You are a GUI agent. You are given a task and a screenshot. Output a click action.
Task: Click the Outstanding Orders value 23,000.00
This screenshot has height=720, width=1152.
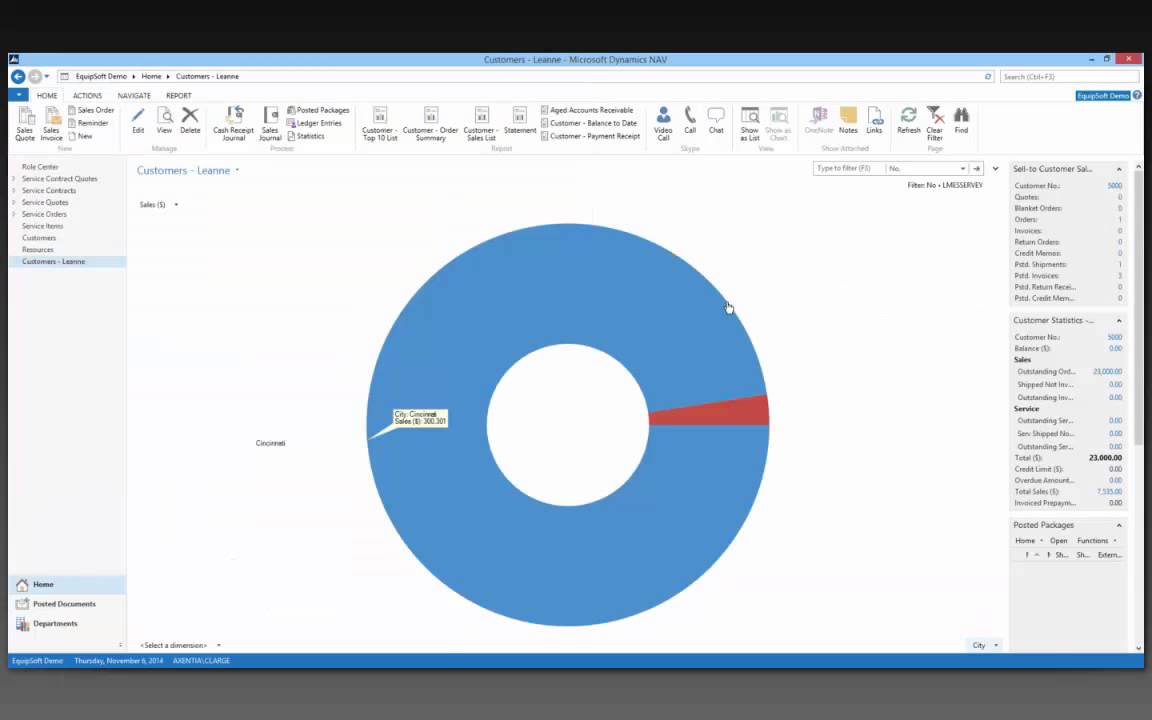(1107, 372)
